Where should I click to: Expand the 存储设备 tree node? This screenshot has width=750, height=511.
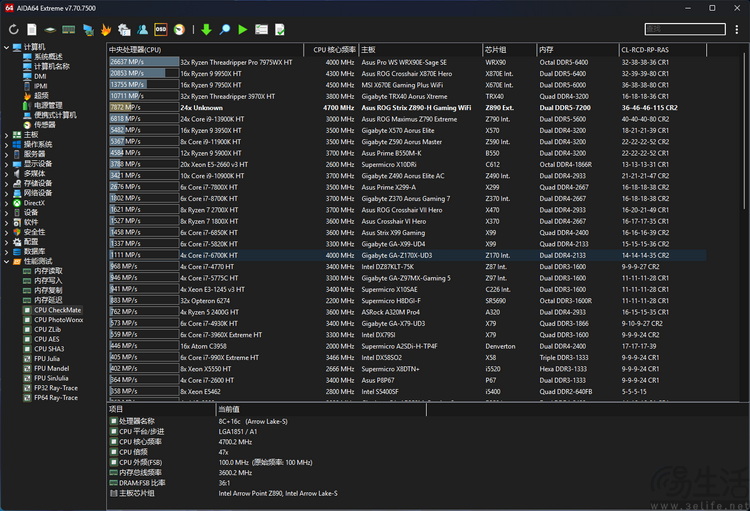[x=6, y=184]
